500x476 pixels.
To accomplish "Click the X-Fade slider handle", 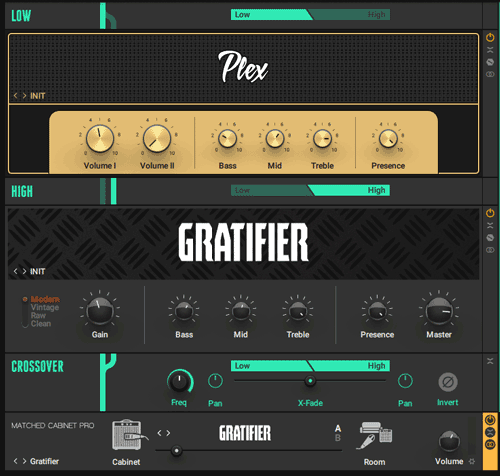I will 310,381.
